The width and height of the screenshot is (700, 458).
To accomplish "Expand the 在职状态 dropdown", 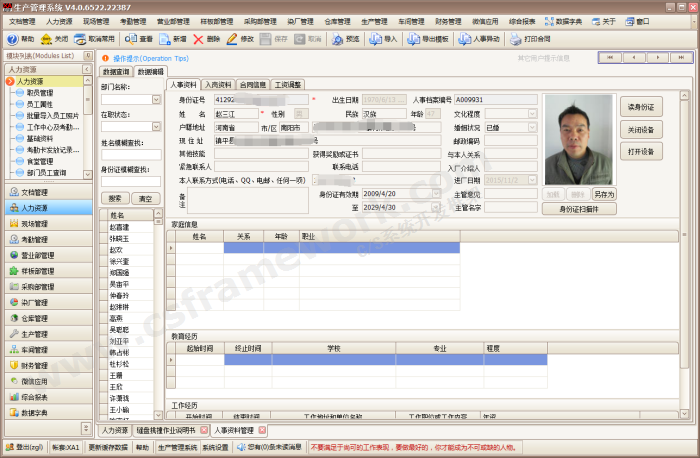I will (x=156, y=127).
